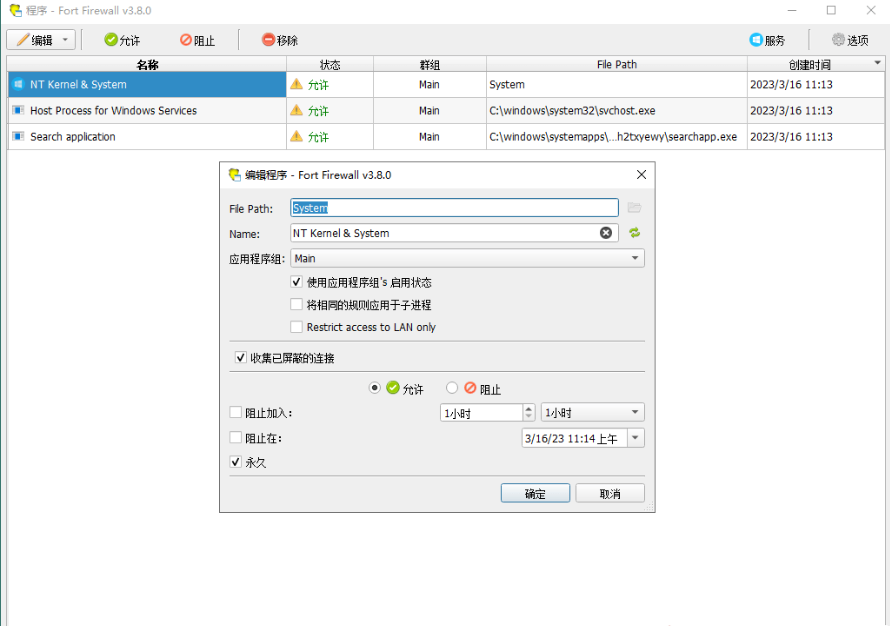Enable Restrict access to LAN only

click(x=296, y=326)
